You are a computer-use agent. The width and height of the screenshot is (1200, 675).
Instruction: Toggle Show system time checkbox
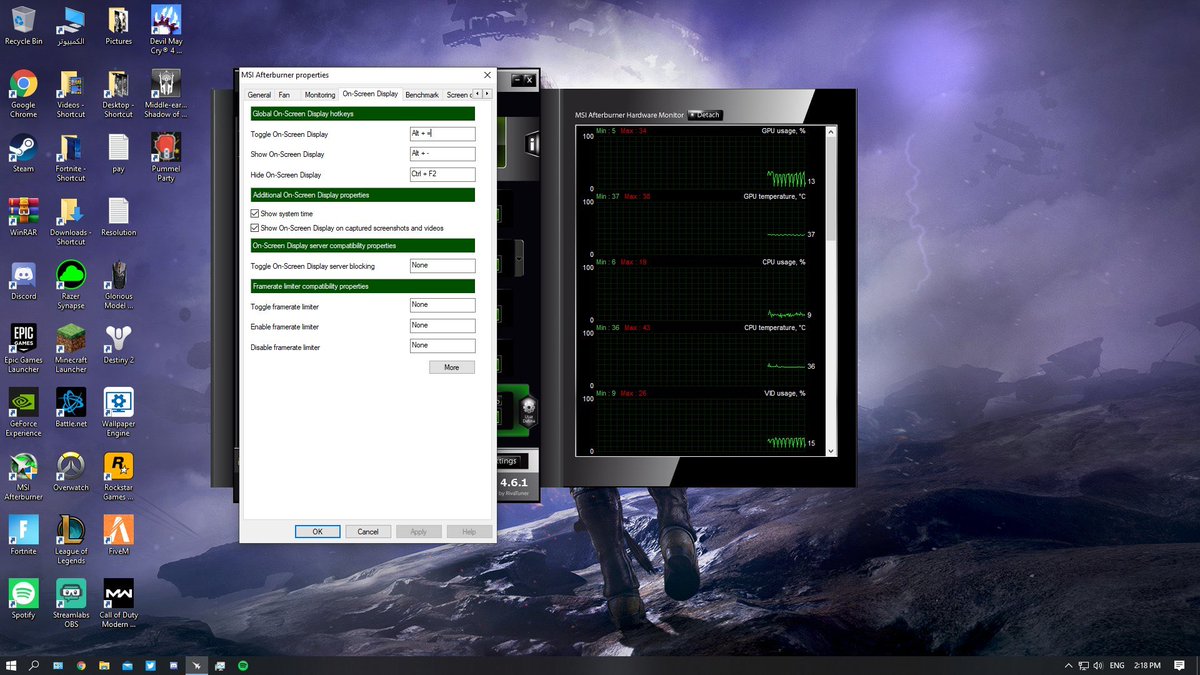click(x=255, y=213)
